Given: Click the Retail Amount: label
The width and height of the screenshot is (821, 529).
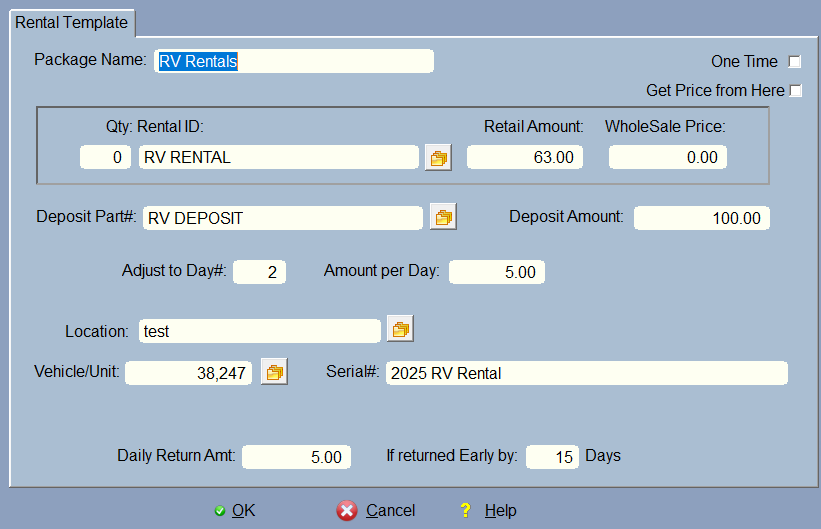Looking at the screenshot, I should coord(534,126).
